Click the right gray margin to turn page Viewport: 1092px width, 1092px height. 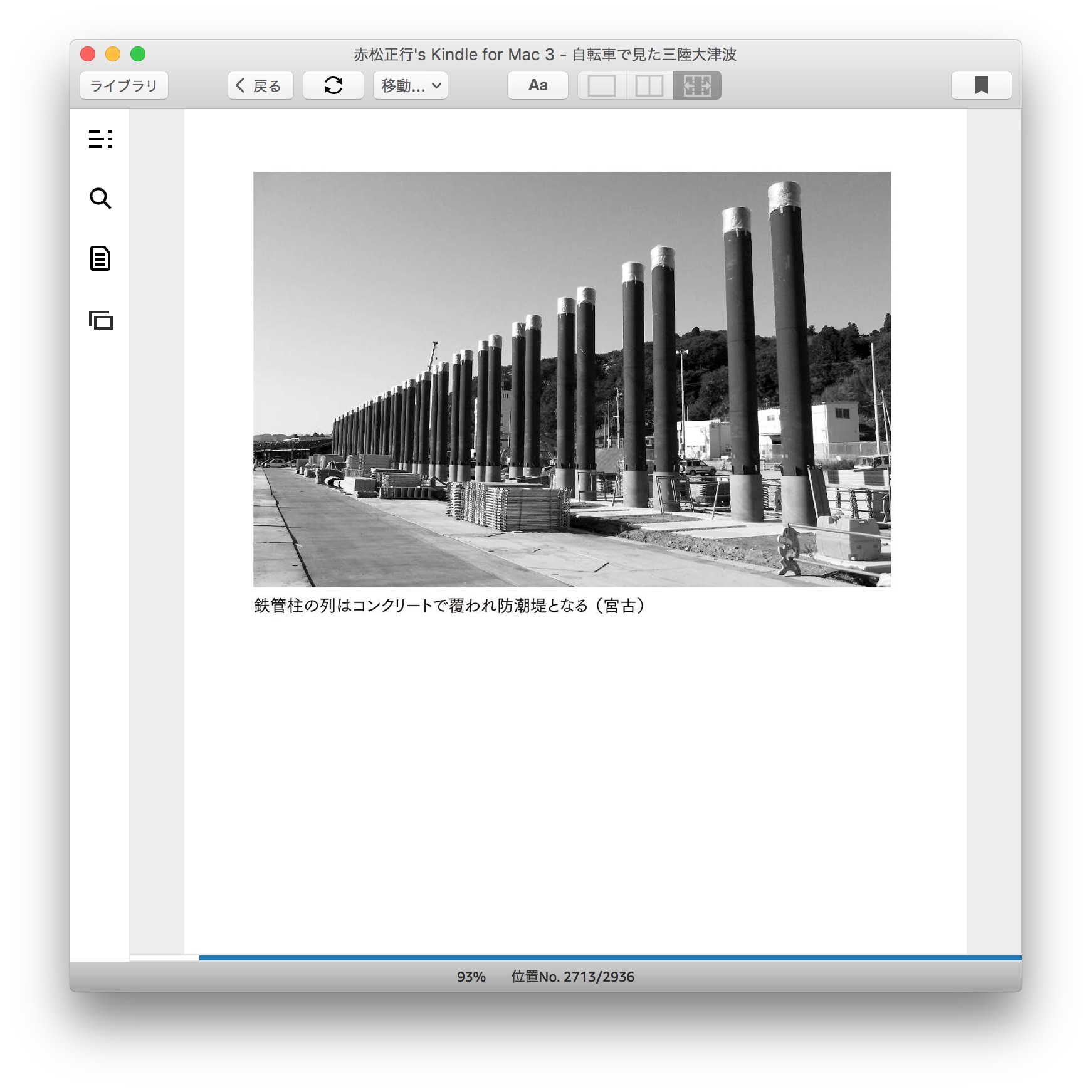click(994, 532)
